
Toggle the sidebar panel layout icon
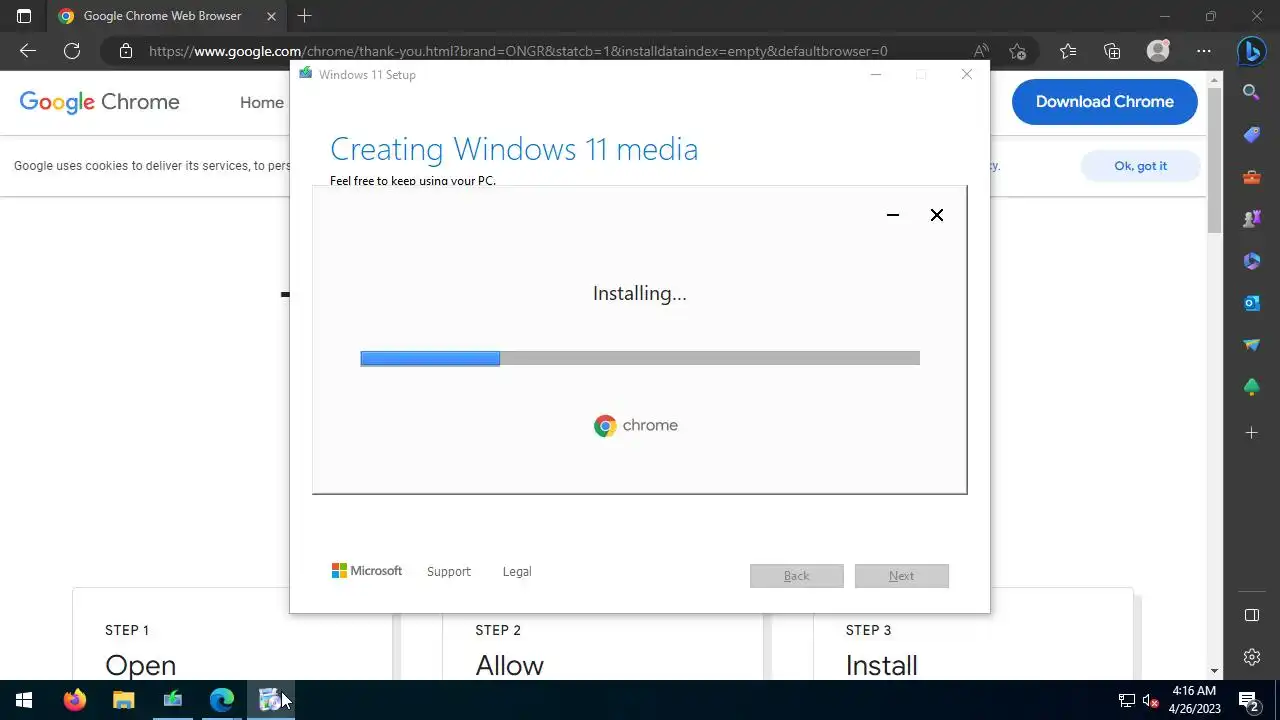1251,615
